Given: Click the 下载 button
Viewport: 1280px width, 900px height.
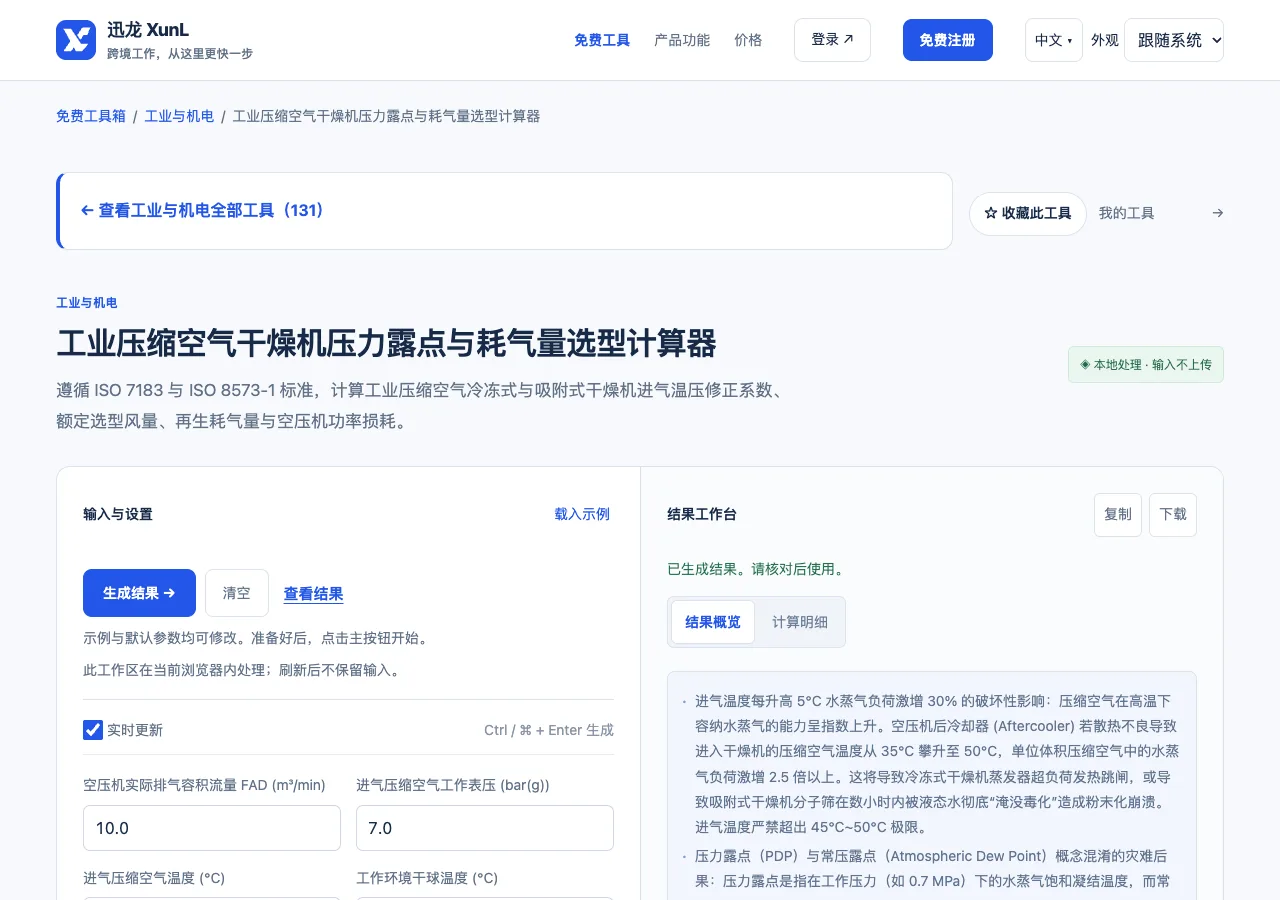Looking at the screenshot, I should pos(1173,515).
